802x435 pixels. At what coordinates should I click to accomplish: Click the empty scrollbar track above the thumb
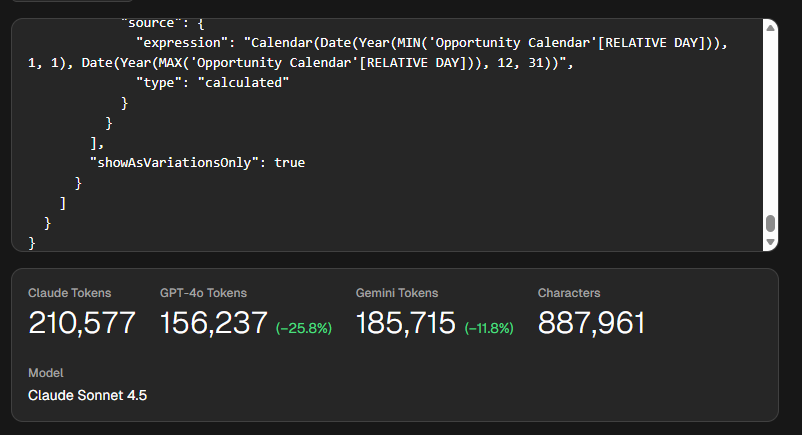click(769, 120)
